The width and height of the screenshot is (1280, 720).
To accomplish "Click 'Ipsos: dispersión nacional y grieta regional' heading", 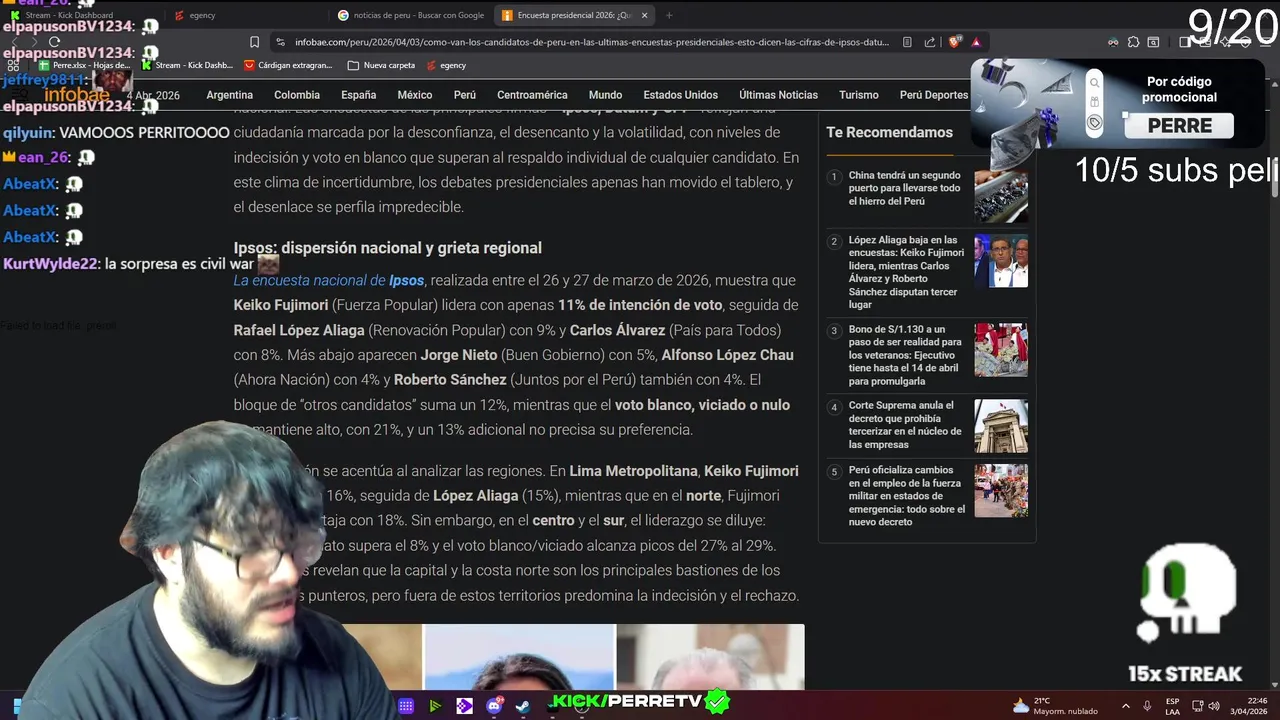I will pyautogui.click(x=387, y=248).
